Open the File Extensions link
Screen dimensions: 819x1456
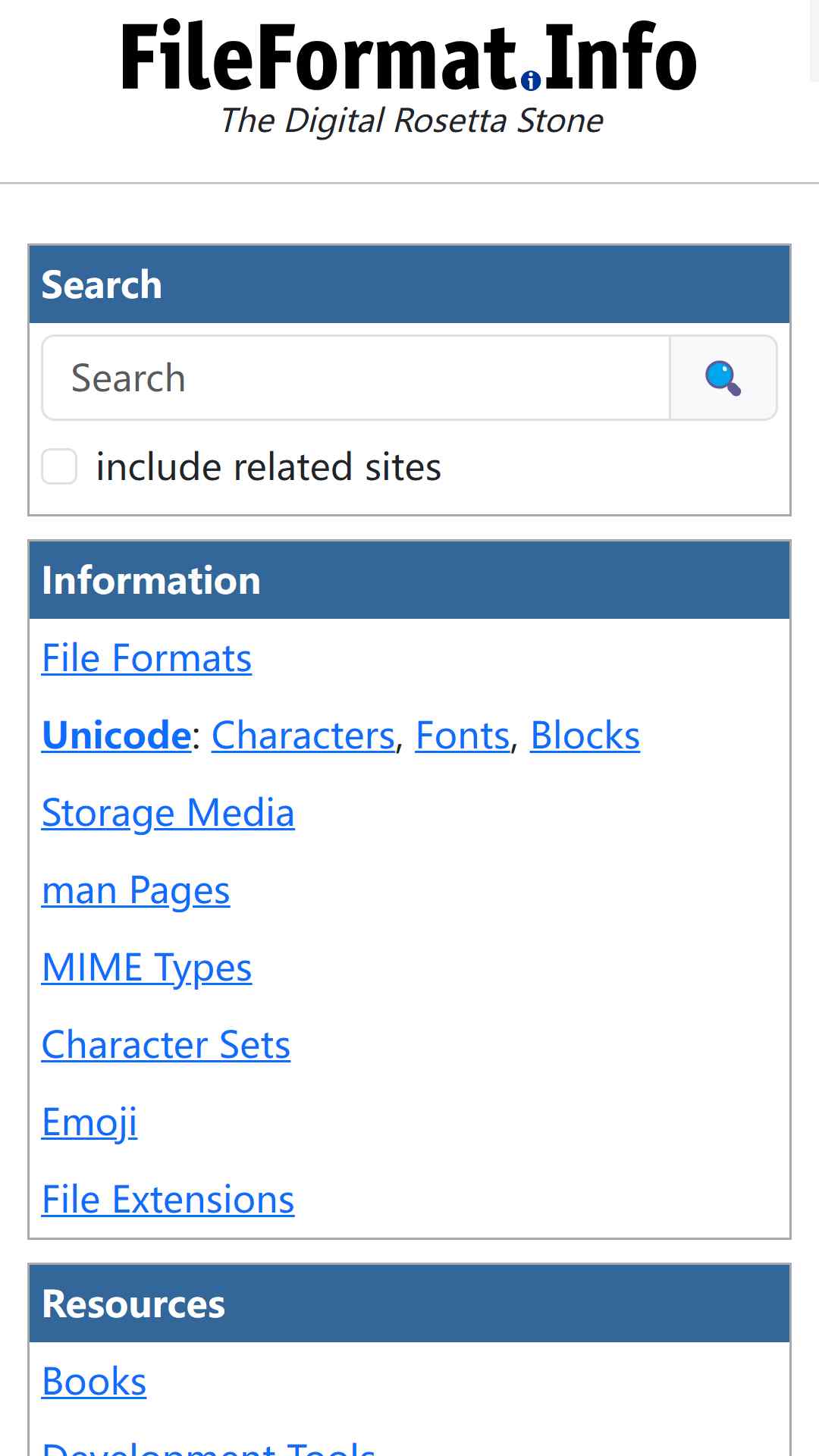point(168,1199)
